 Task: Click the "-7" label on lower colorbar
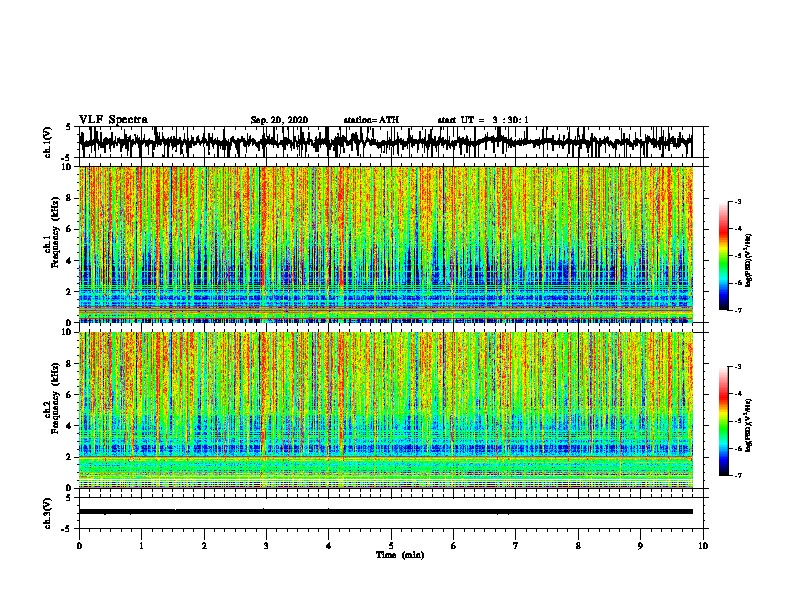[737, 475]
